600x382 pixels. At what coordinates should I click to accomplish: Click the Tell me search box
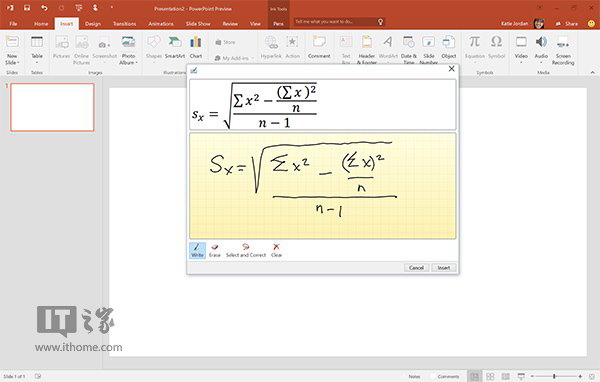(x=339, y=22)
